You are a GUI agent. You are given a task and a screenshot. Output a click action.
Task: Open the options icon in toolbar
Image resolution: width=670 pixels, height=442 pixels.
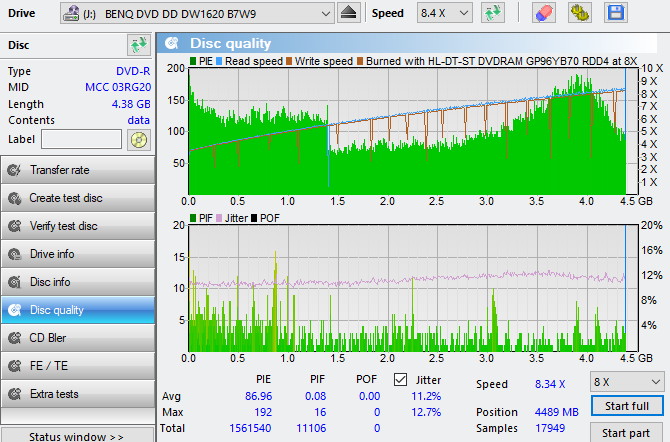tap(579, 13)
